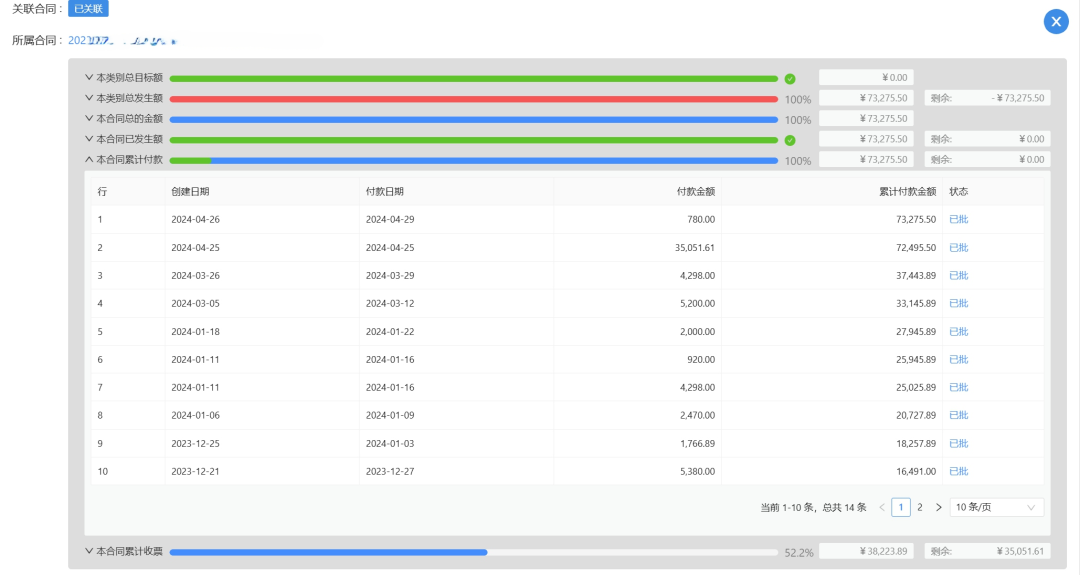Open 已批 status for row 1
This screenshot has height=575, width=1080.
958,219
